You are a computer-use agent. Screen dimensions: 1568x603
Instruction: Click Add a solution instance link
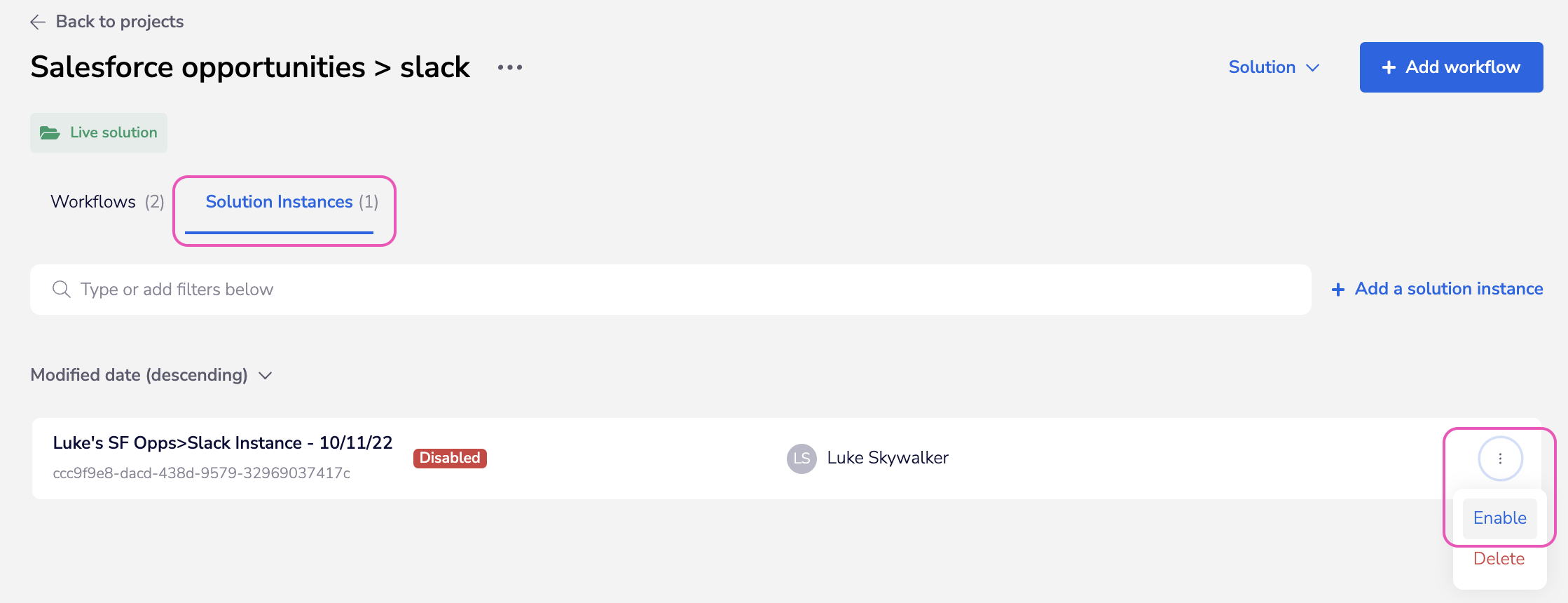1448,289
